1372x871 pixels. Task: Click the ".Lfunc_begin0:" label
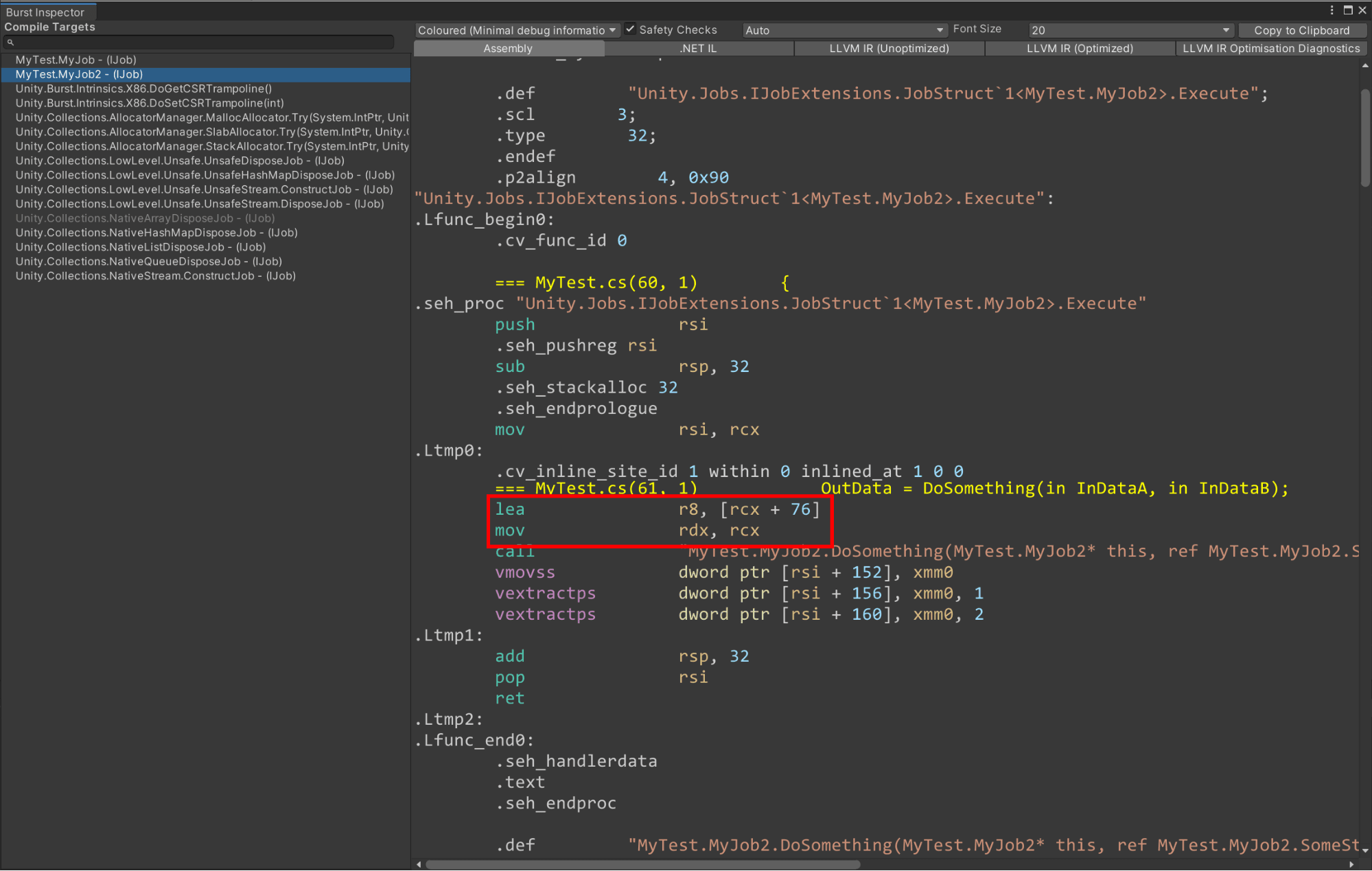click(484, 220)
